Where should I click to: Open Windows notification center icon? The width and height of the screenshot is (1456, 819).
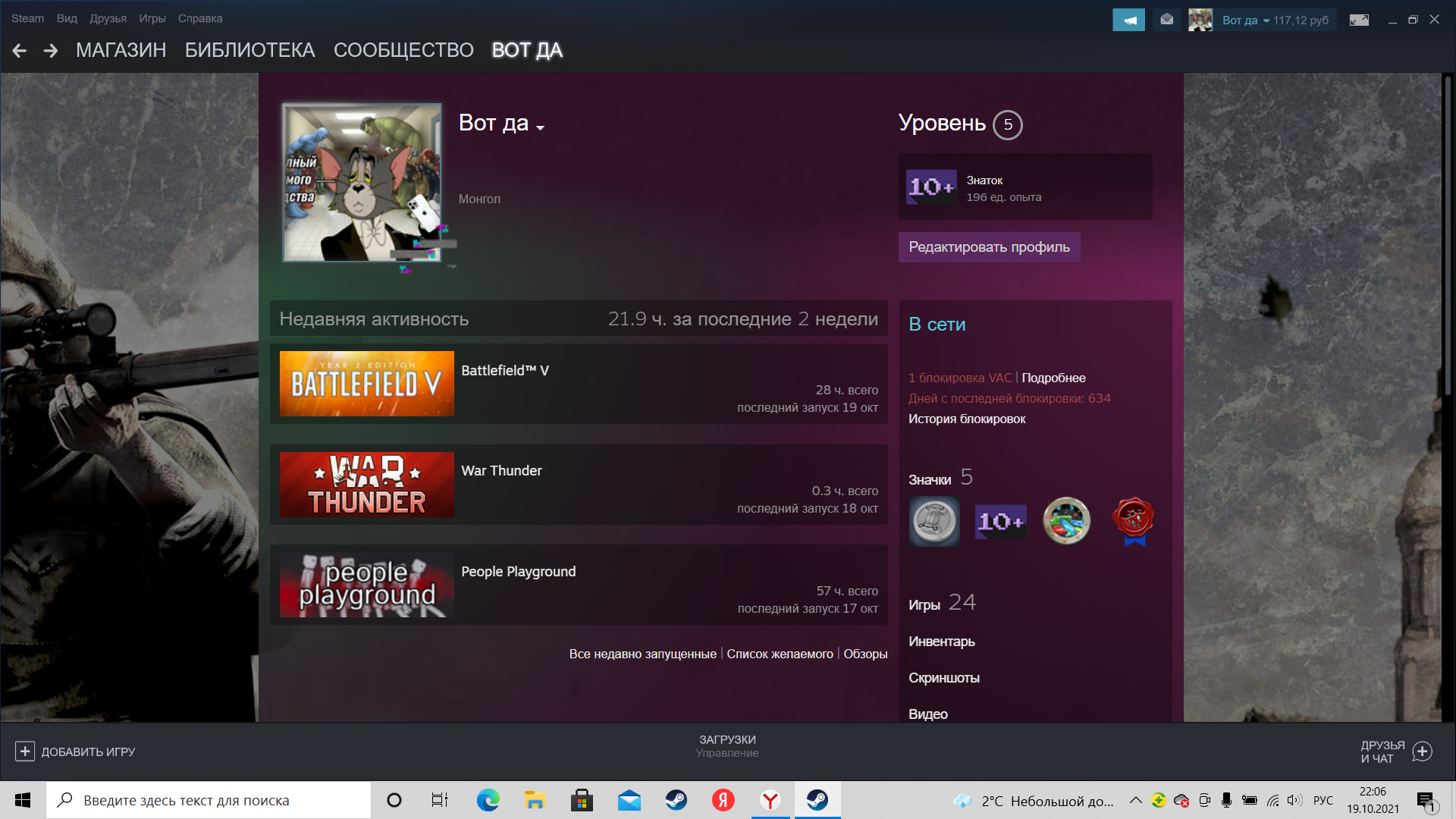[1426, 801]
